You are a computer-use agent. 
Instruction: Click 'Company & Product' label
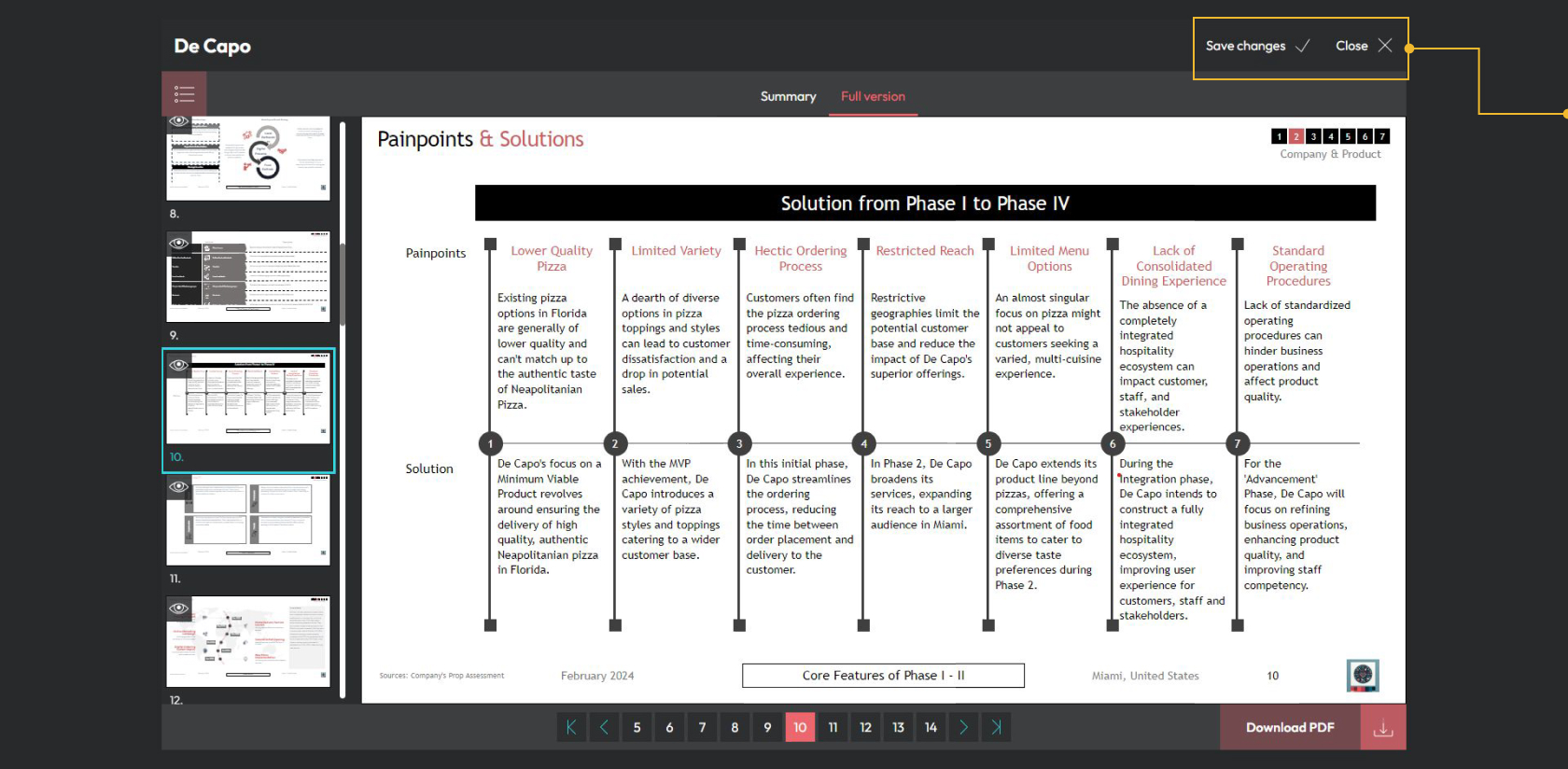pos(1330,154)
